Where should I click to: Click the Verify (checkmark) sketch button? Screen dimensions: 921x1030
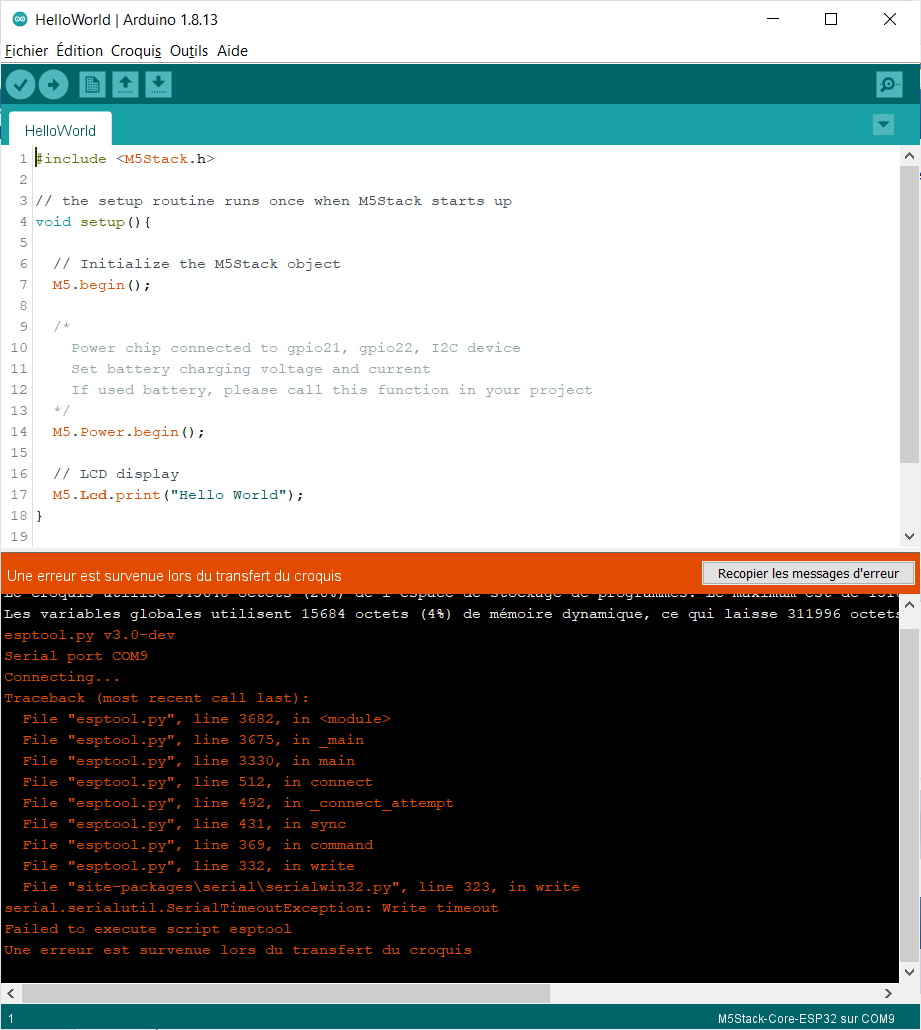click(20, 85)
